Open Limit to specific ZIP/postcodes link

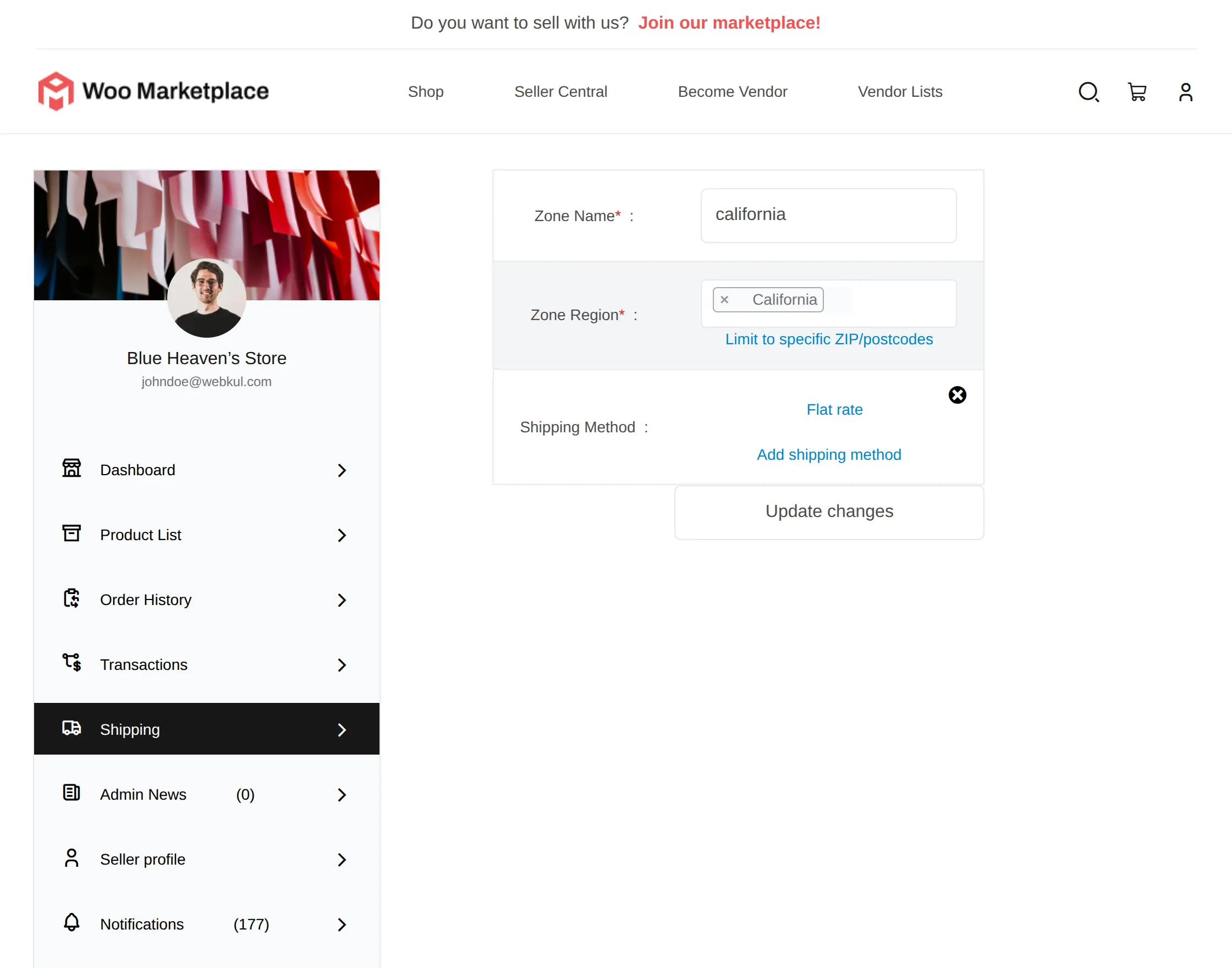(x=828, y=339)
